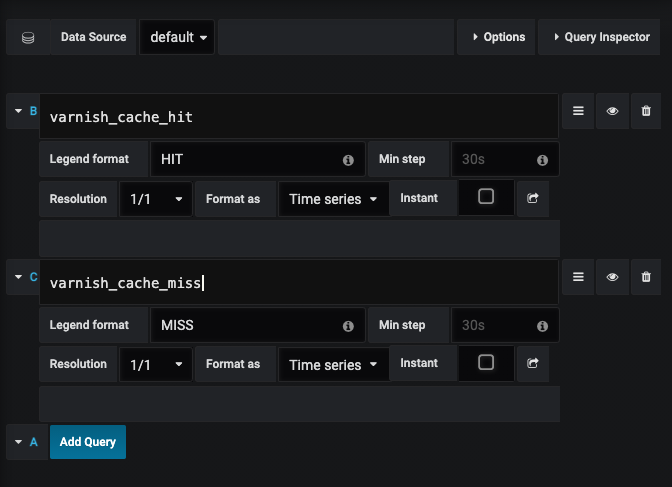The height and width of the screenshot is (487, 672).
Task: Open Resolution 1/1 dropdown for query B
Action: [156, 199]
